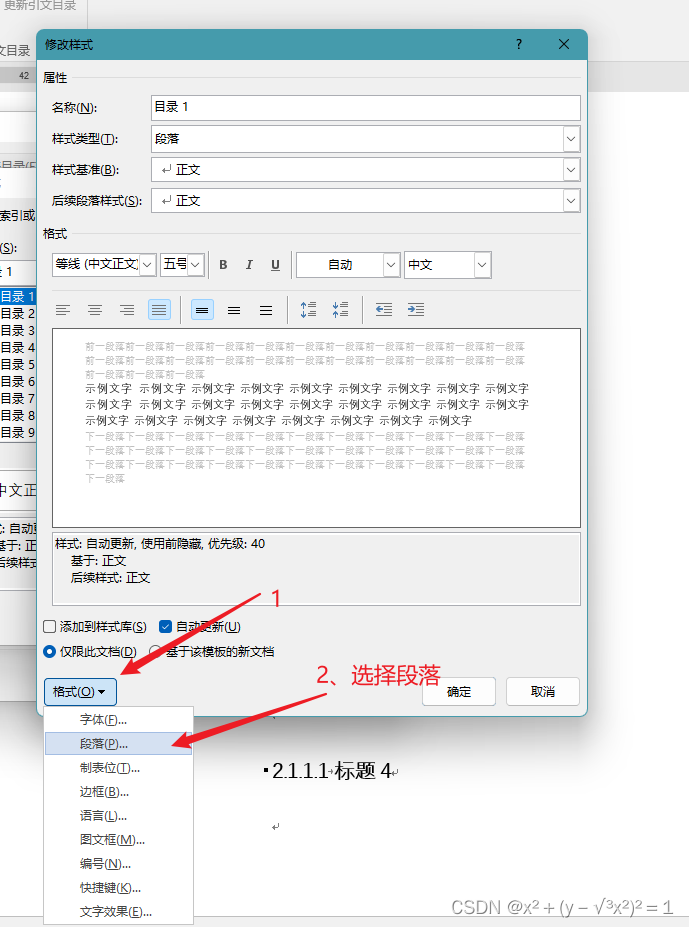
Task: Click the 格式 dropdown button
Action: [80, 692]
